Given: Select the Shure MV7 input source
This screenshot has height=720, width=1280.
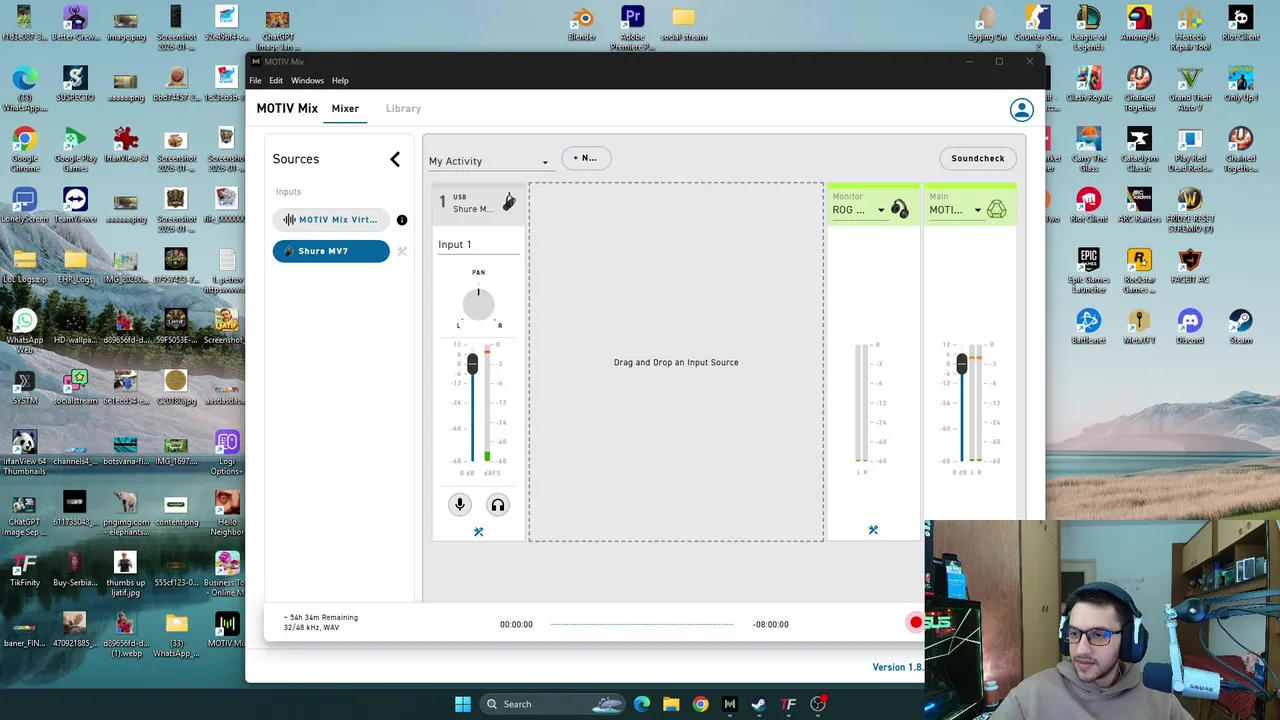Looking at the screenshot, I should (x=331, y=251).
